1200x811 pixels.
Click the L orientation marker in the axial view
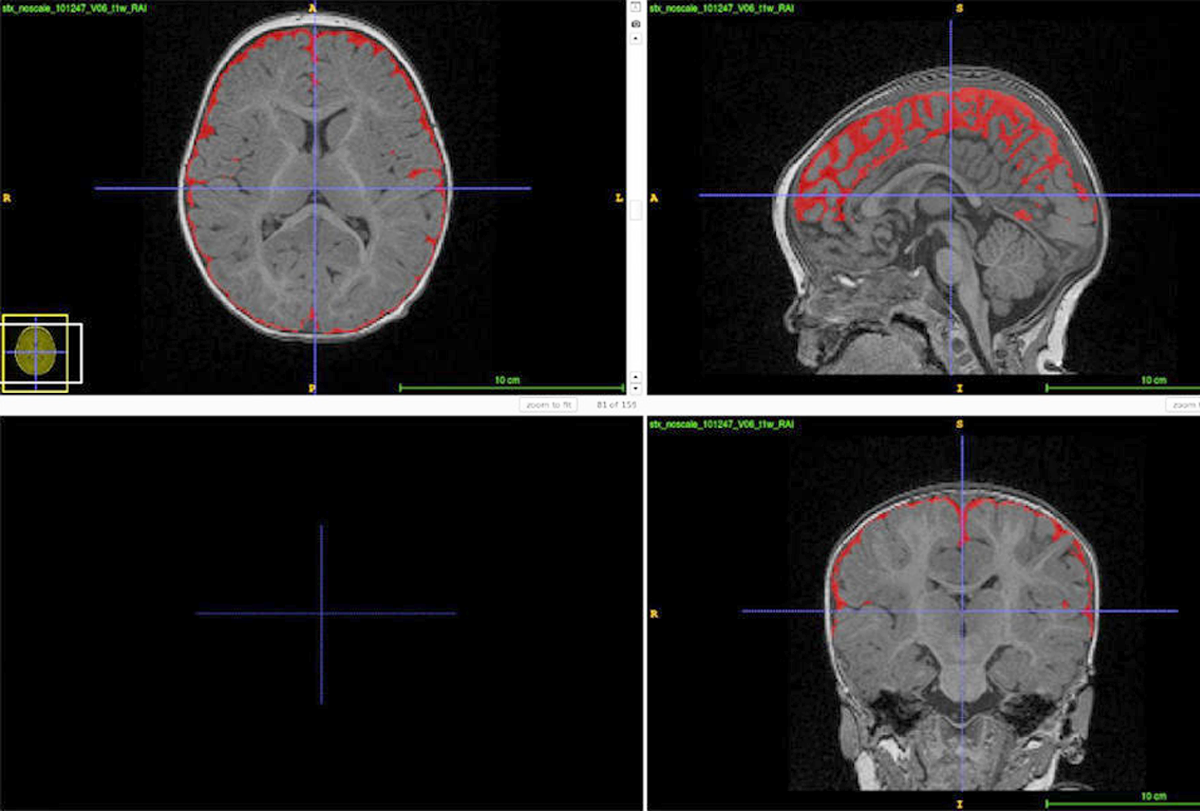619,198
